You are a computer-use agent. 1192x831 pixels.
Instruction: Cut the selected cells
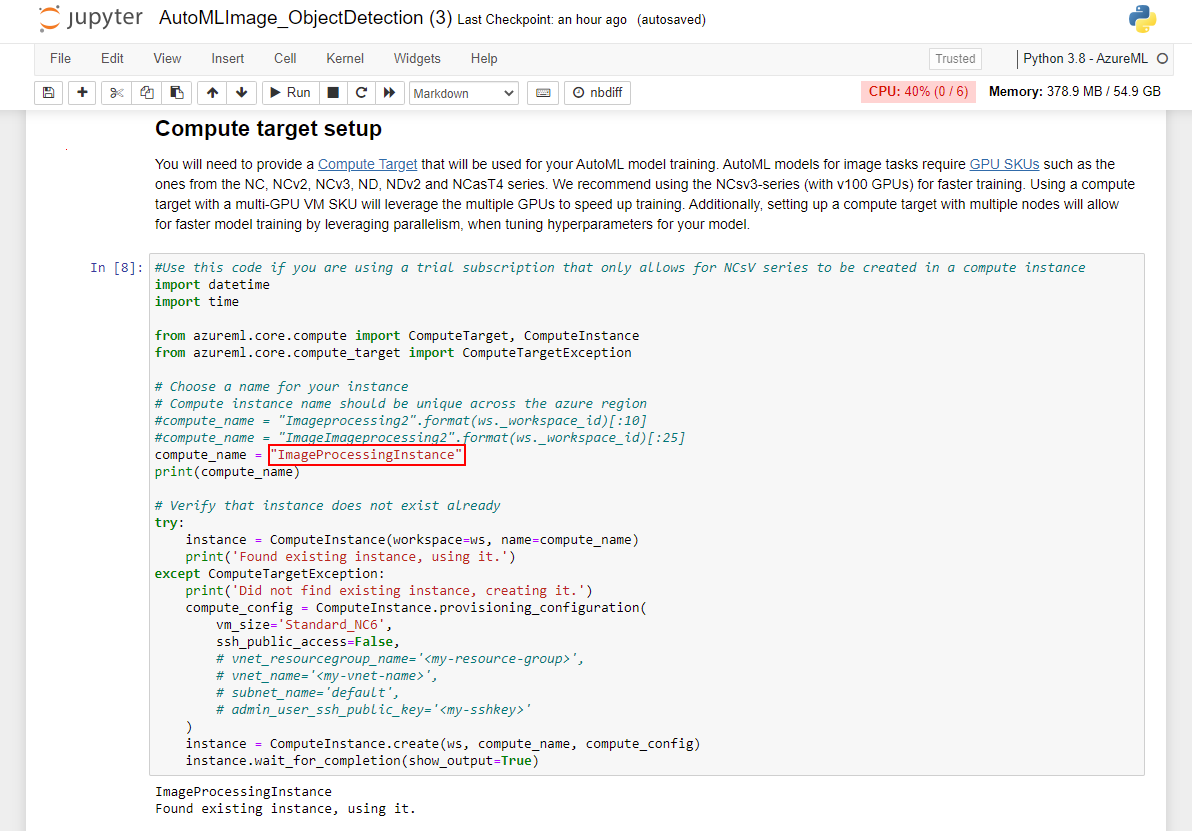pyautogui.click(x=115, y=92)
